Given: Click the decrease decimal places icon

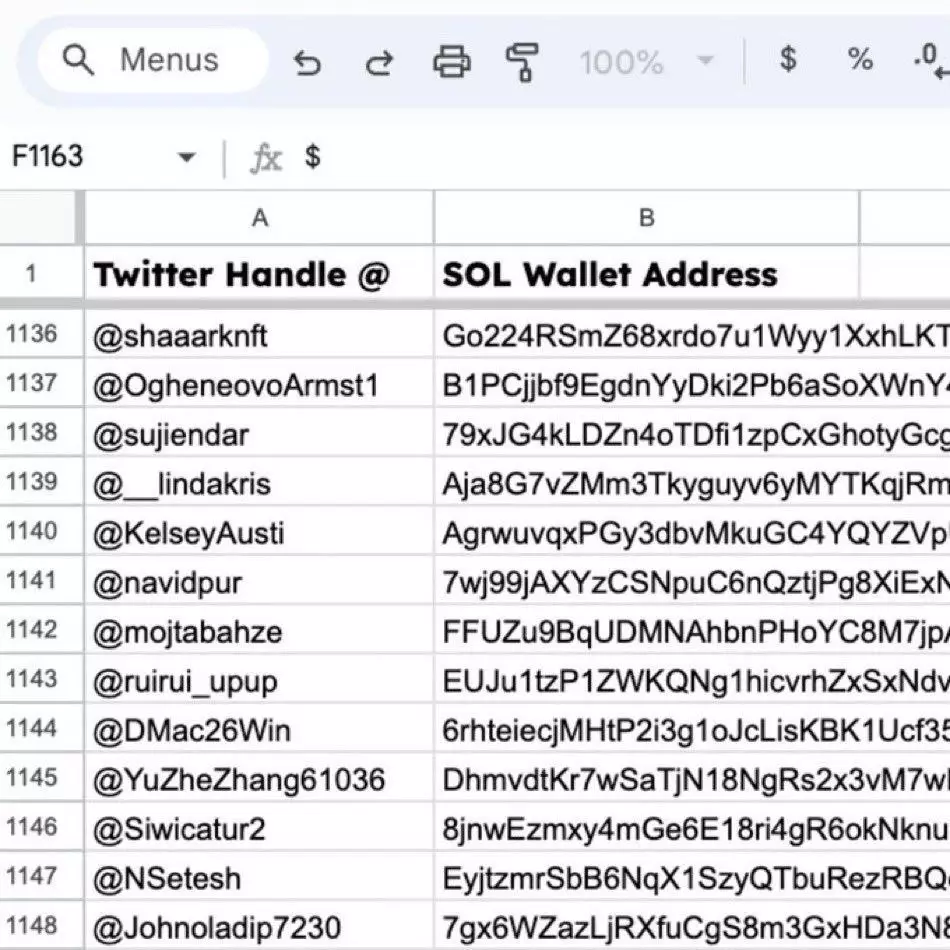Looking at the screenshot, I should [930, 62].
